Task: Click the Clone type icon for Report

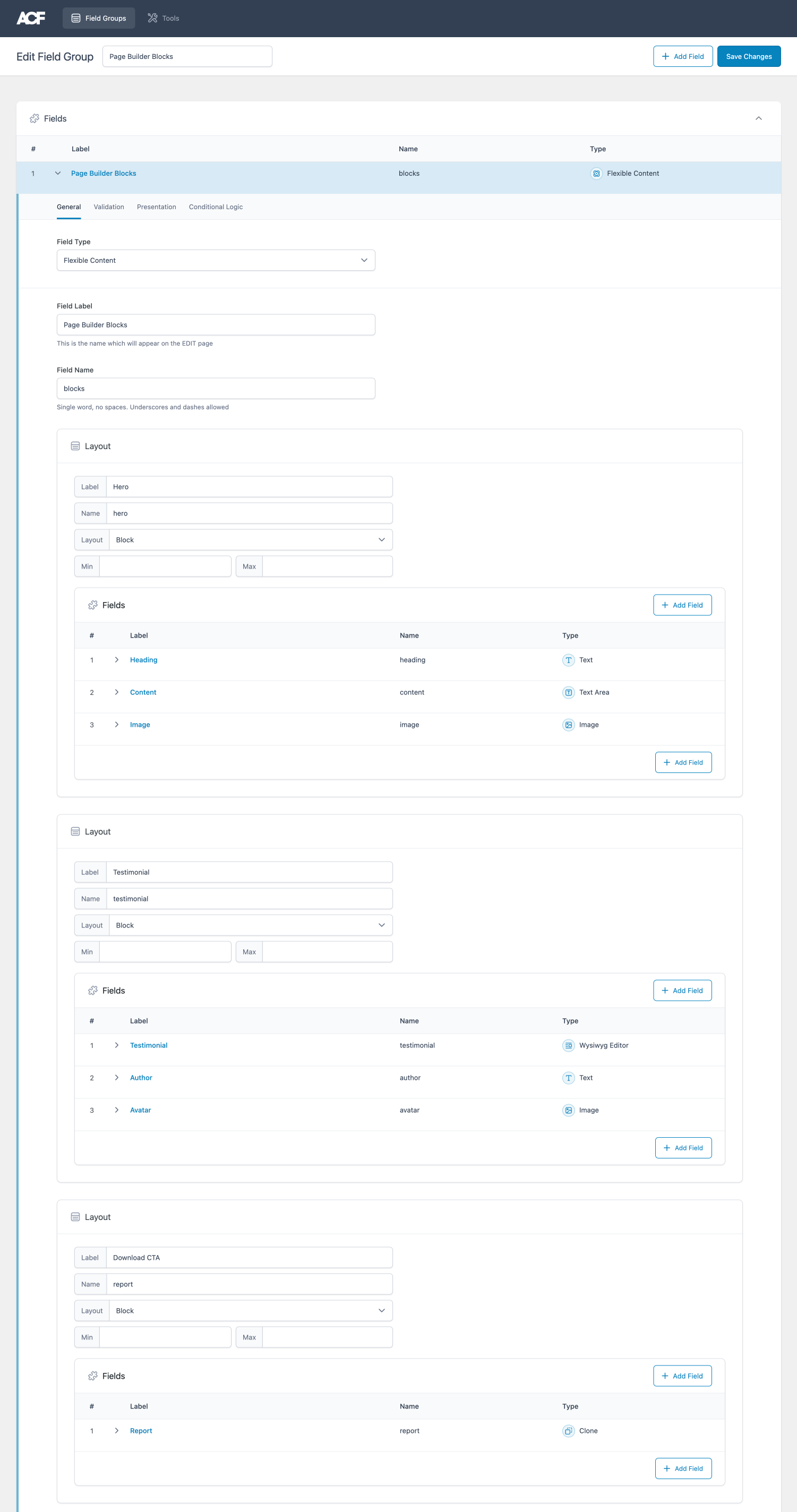Action: pyautogui.click(x=568, y=1431)
